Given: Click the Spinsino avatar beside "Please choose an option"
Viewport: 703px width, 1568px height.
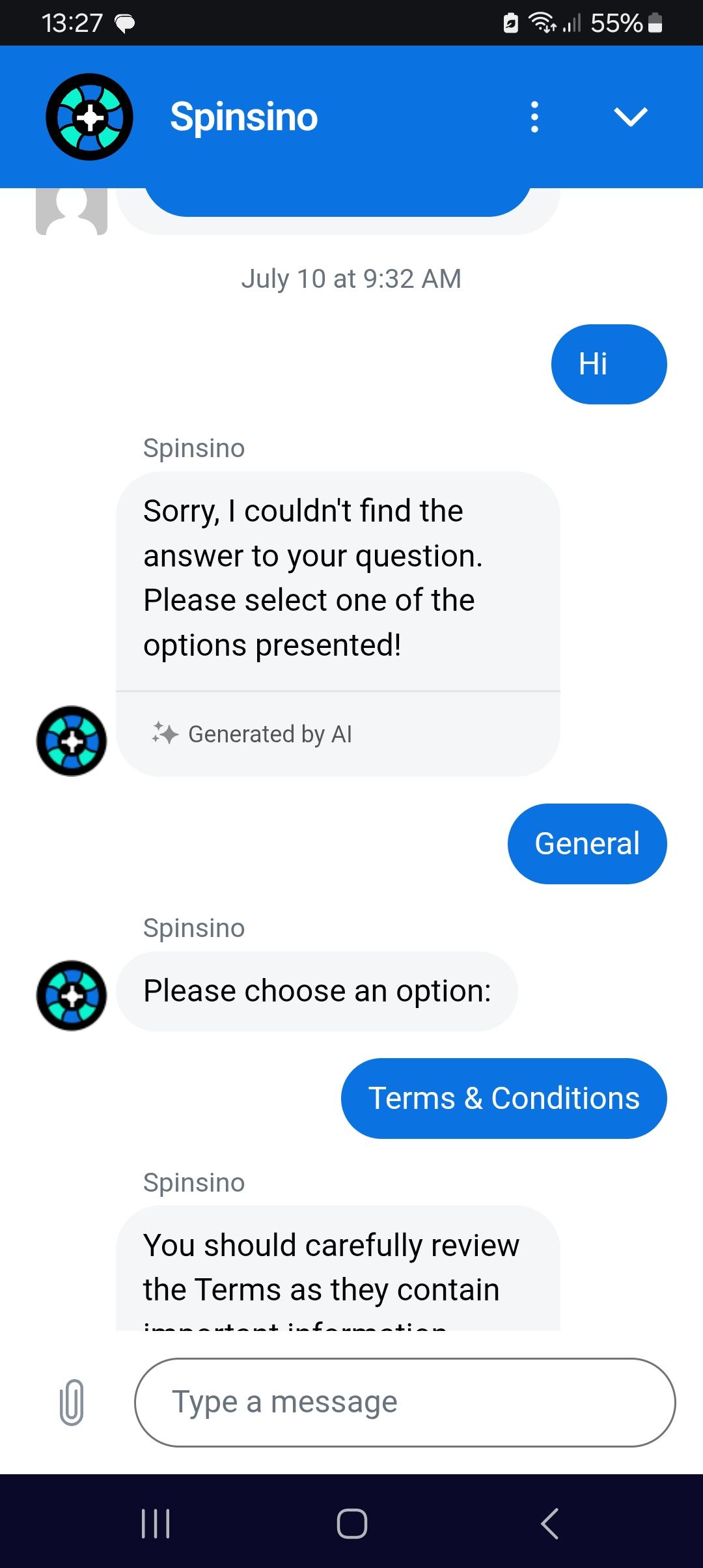Looking at the screenshot, I should [x=72, y=995].
